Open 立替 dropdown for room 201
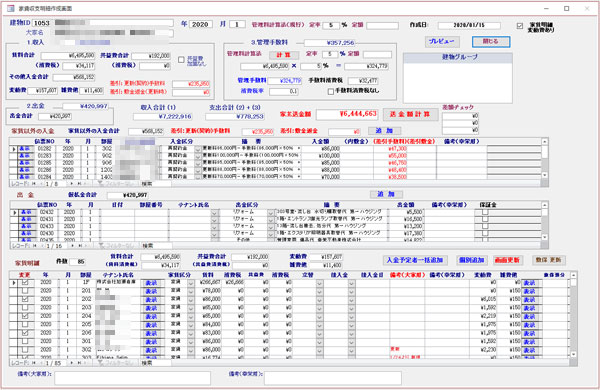This screenshot has height=390, width=600. pyautogui.click(x=320, y=291)
